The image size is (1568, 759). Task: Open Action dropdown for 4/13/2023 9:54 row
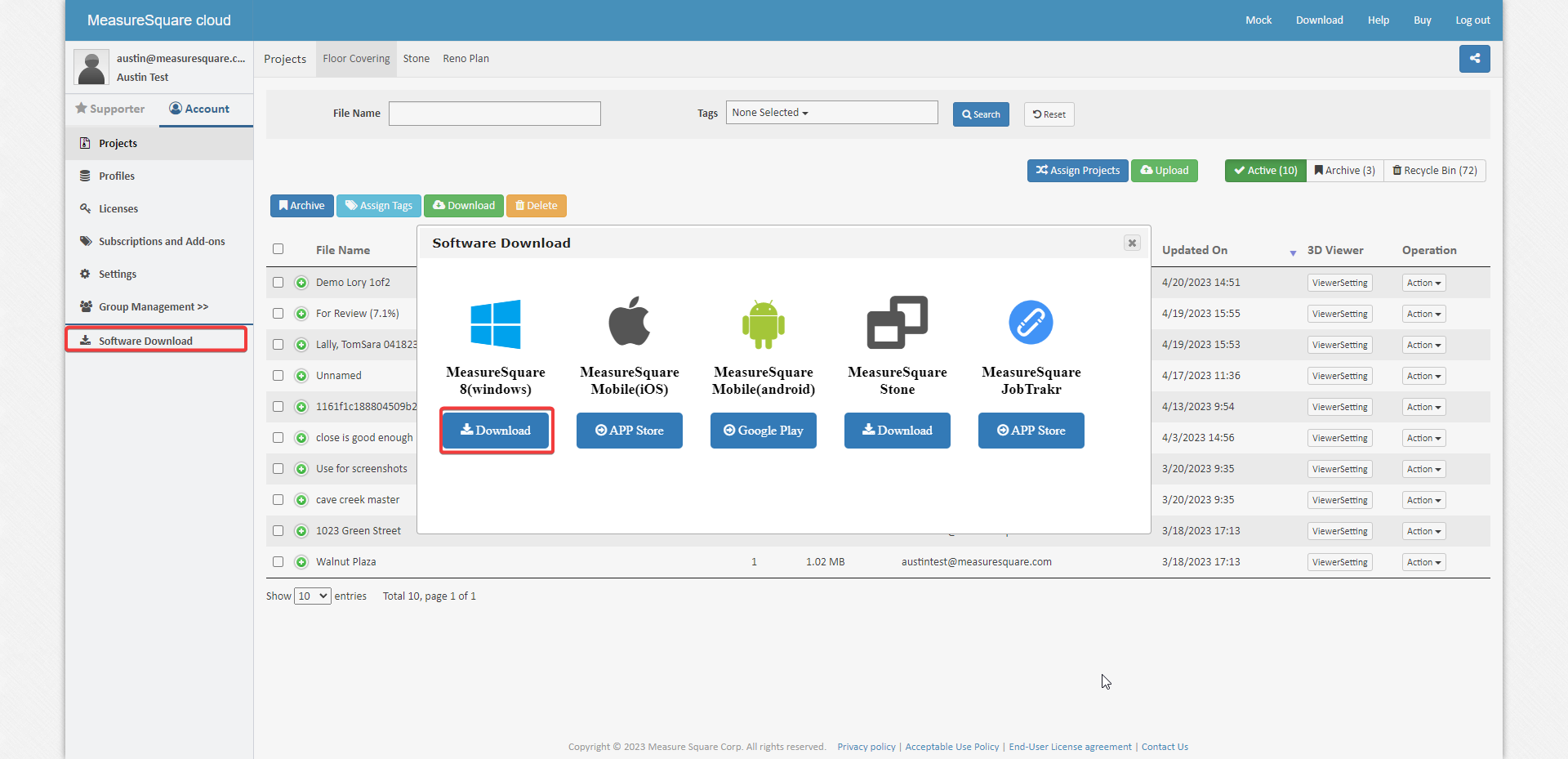1423,407
